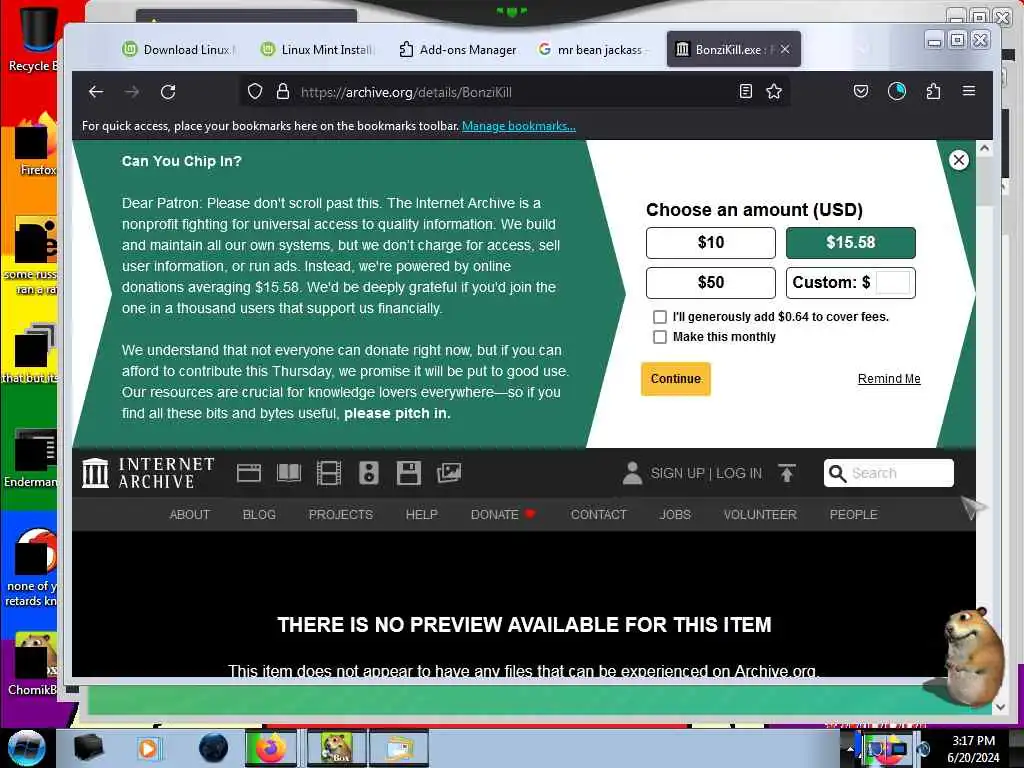The image size is (1024, 768).
Task: Open the BLOG nav item
Action: 259,515
